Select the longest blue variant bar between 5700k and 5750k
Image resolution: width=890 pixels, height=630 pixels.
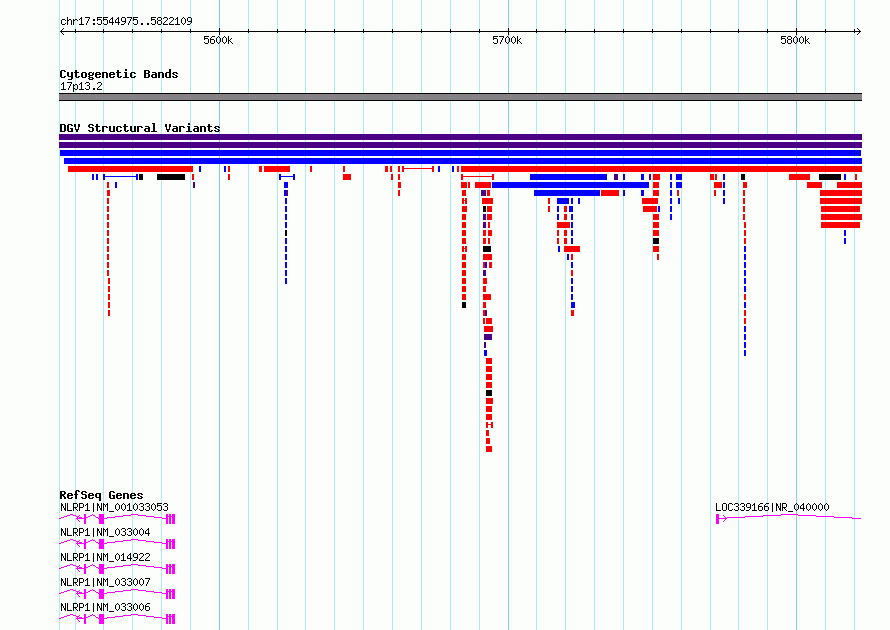570,185
